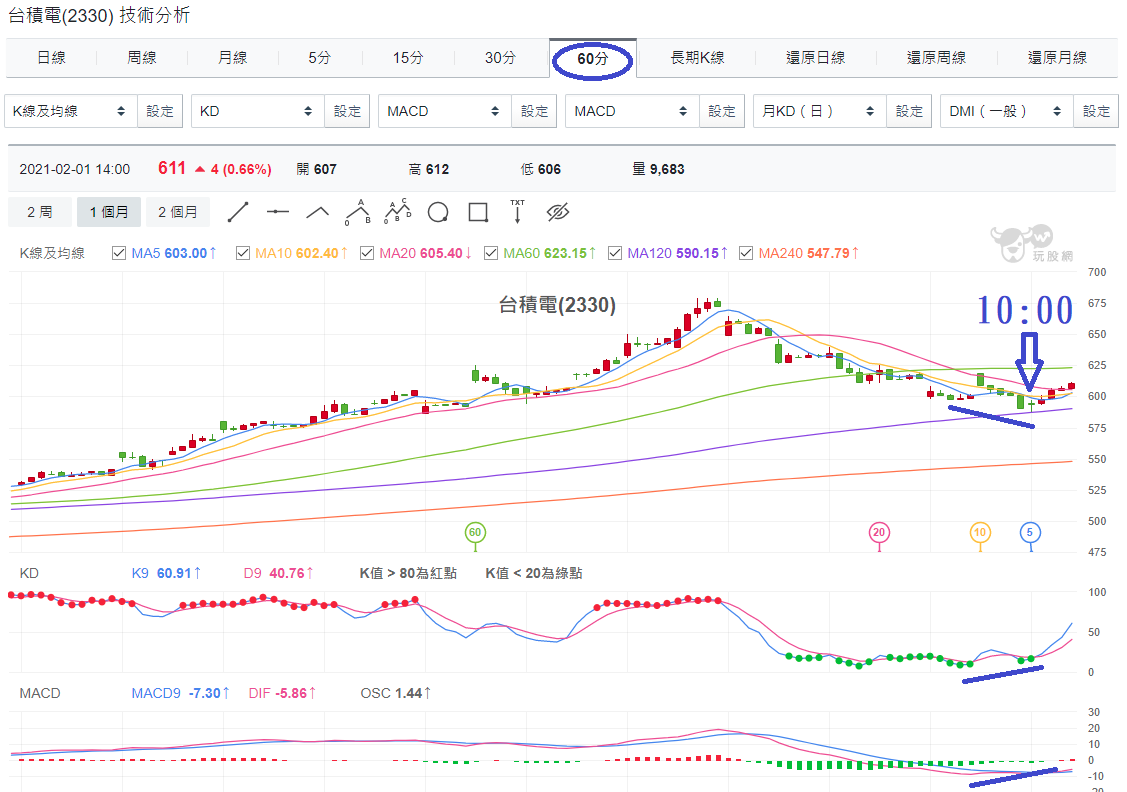Viewport: 1127px width, 792px height.
Task: Click the 2021-02-01 14:00 timestamp
Action: click(x=75, y=169)
